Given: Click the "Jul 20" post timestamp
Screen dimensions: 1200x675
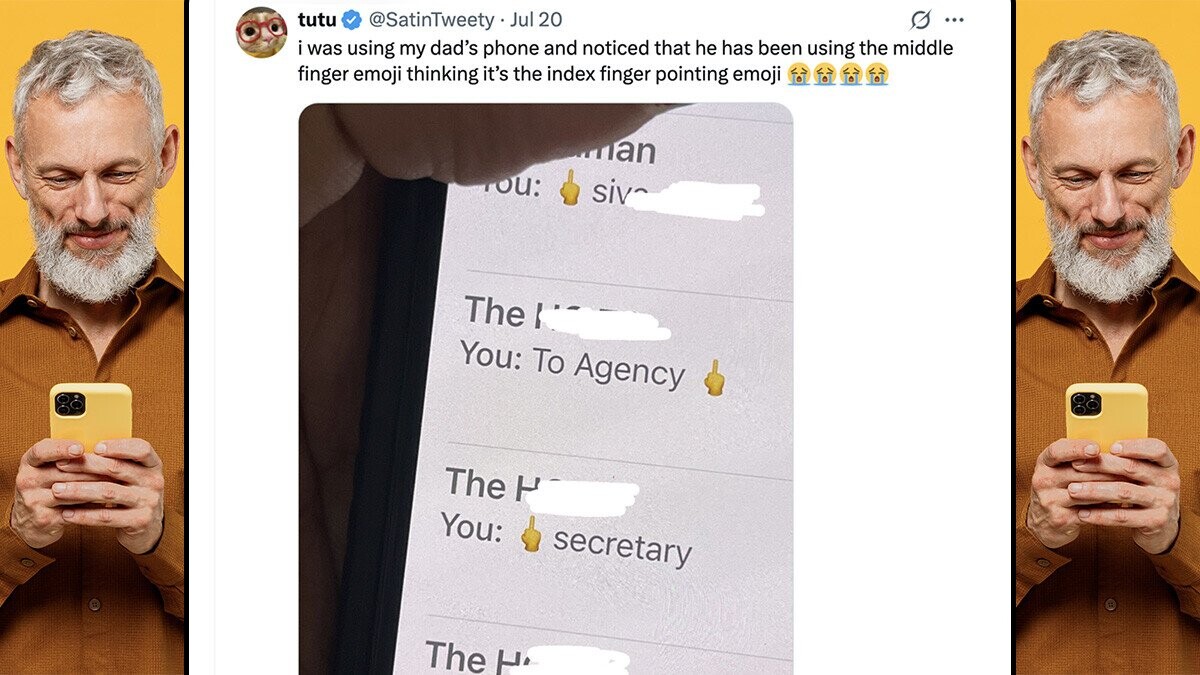Looking at the screenshot, I should point(536,20).
